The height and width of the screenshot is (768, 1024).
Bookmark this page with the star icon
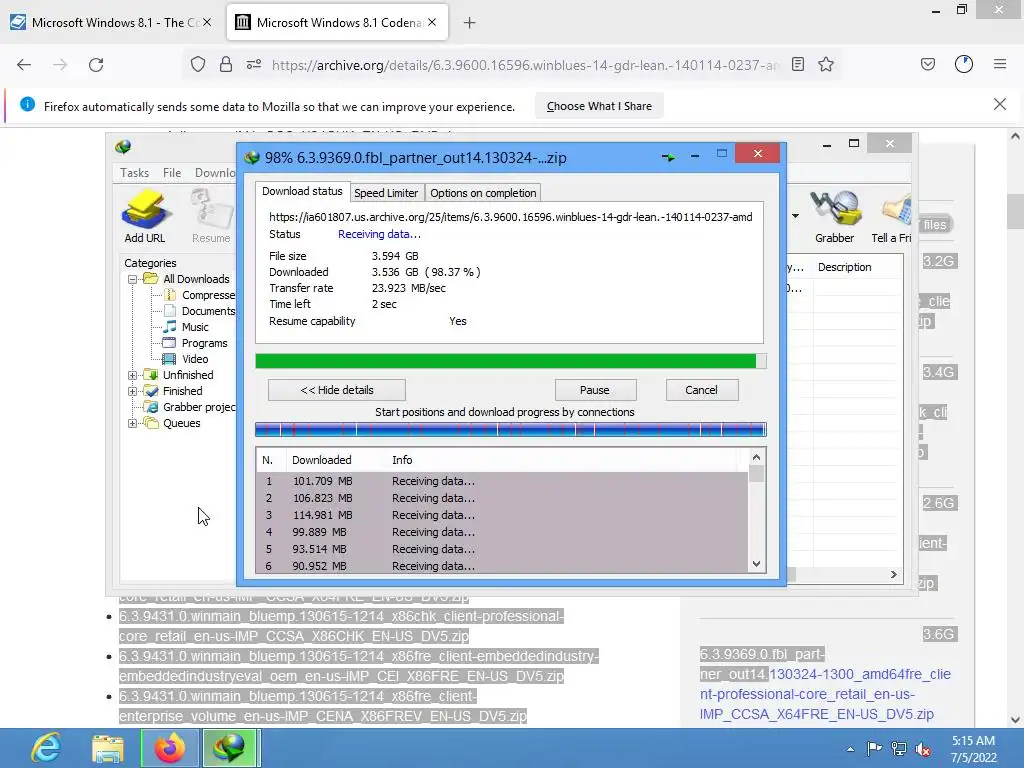826,64
